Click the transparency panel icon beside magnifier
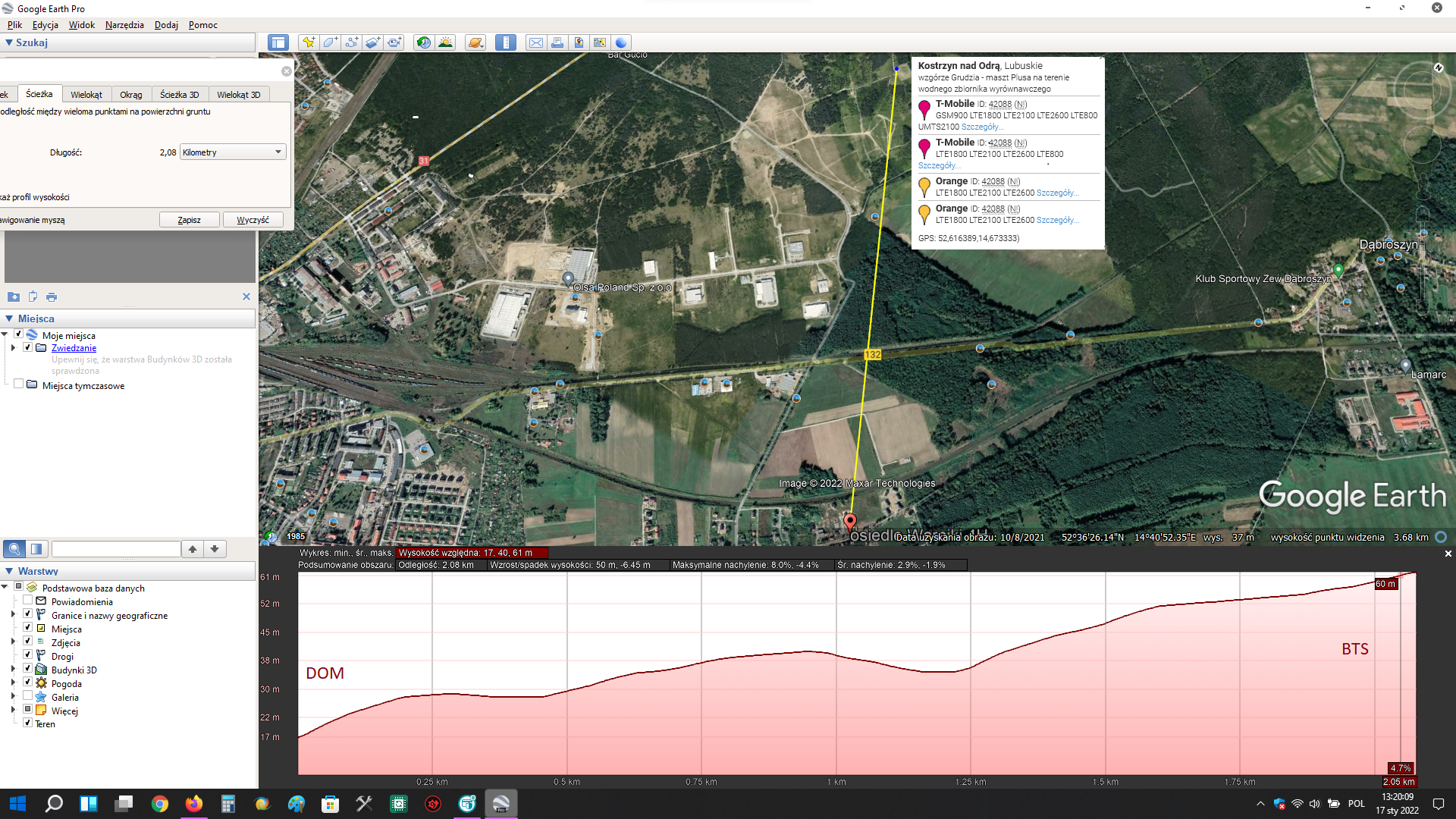Image resolution: width=1456 pixels, height=819 pixels. 36,548
